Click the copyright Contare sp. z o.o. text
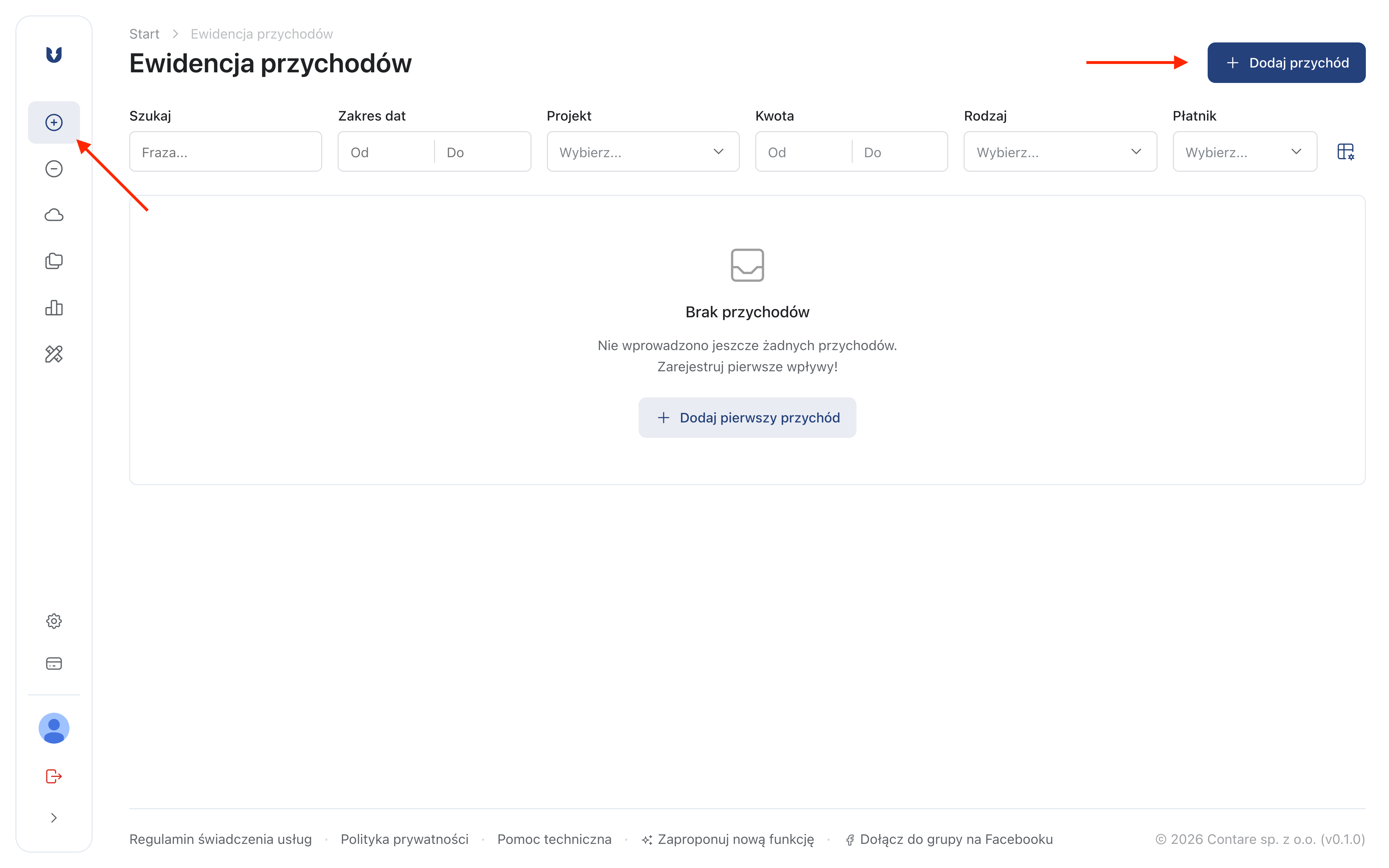The image size is (1389, 868). 1260,839
